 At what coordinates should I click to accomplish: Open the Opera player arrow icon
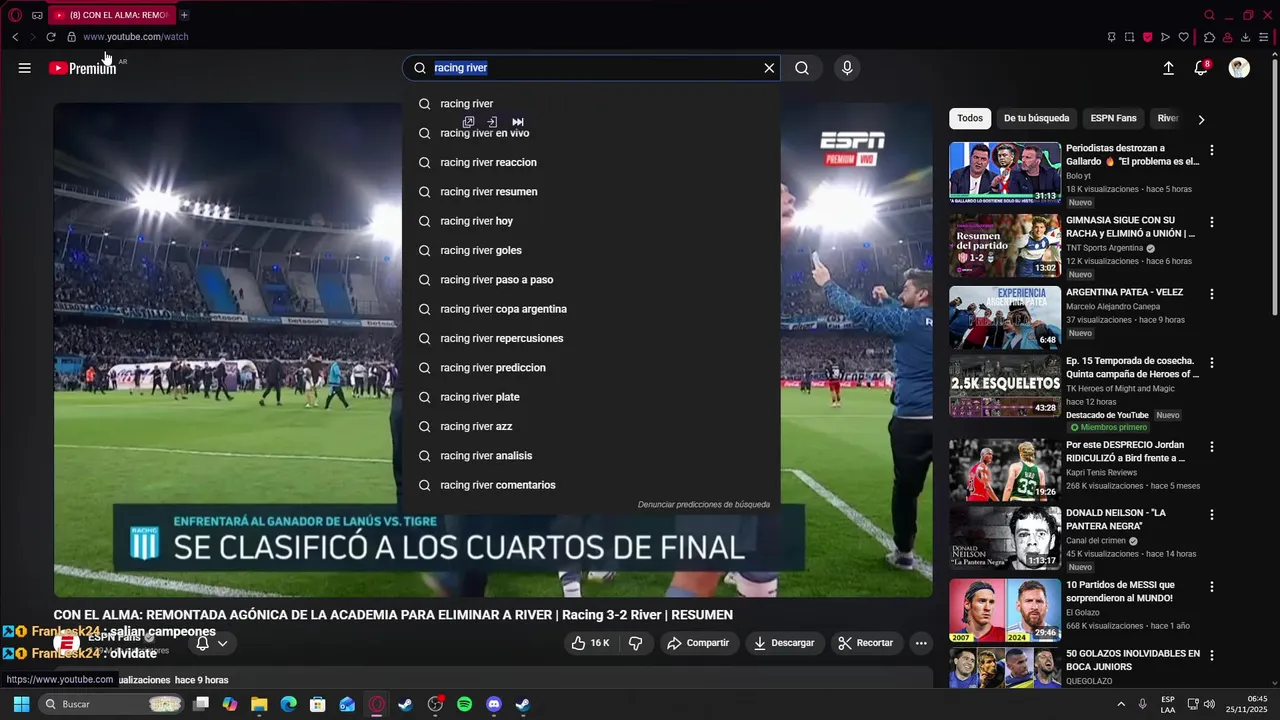(x=1165, y=37)
